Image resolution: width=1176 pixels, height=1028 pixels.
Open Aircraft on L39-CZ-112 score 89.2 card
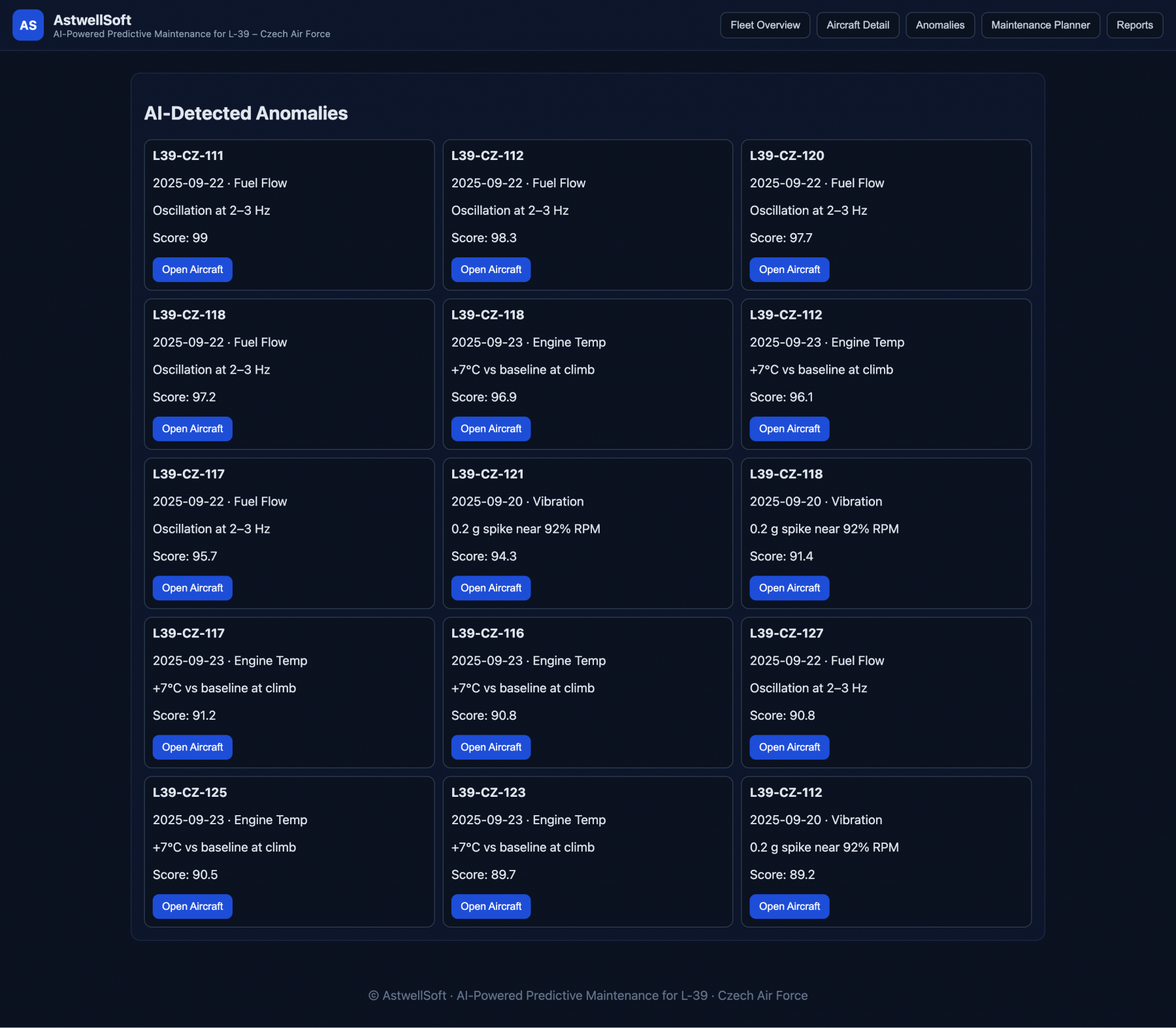click(x=789, y=907)
